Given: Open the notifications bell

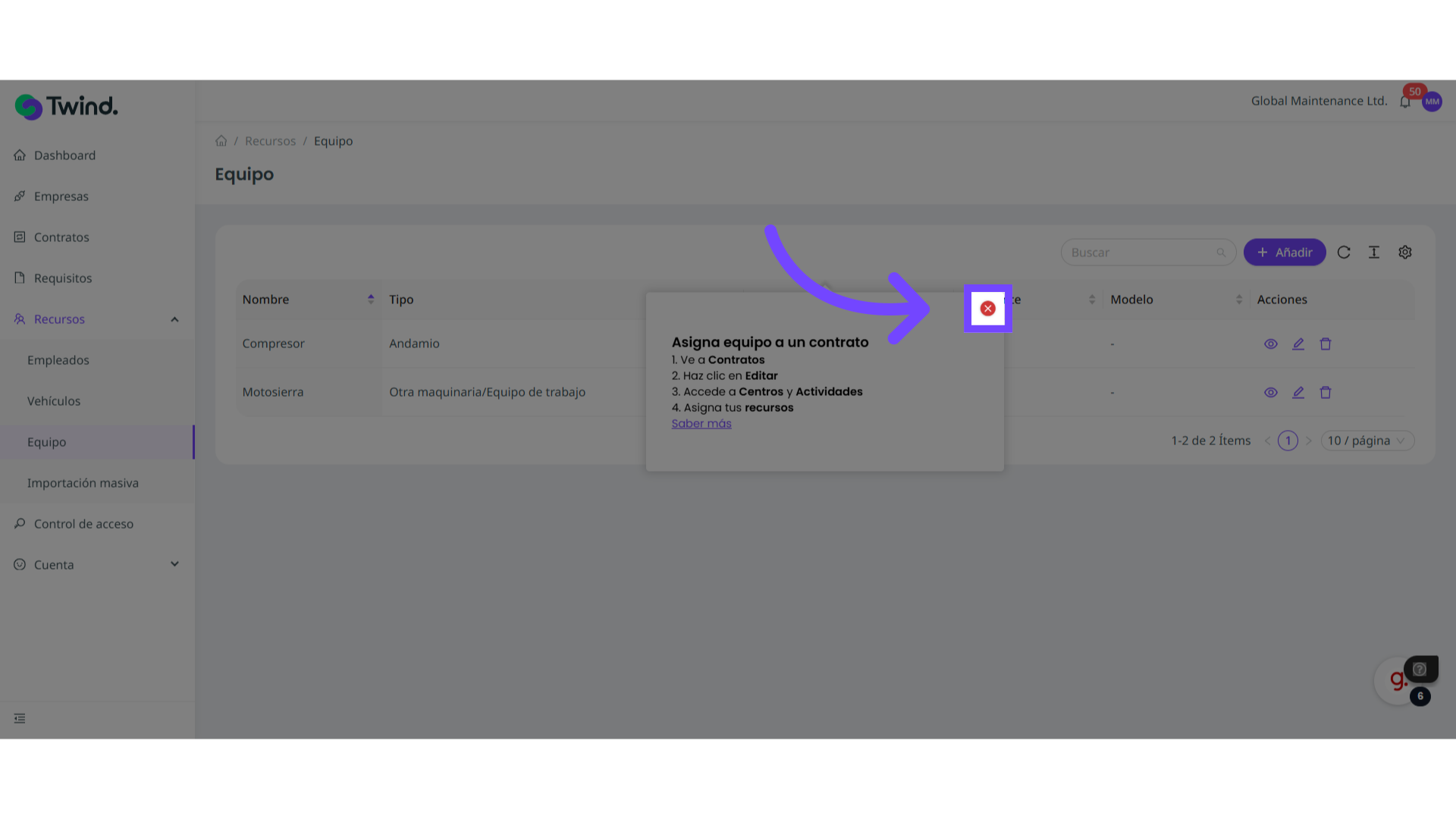Looking at the screenshot, I should click(x=1405, y=102).
